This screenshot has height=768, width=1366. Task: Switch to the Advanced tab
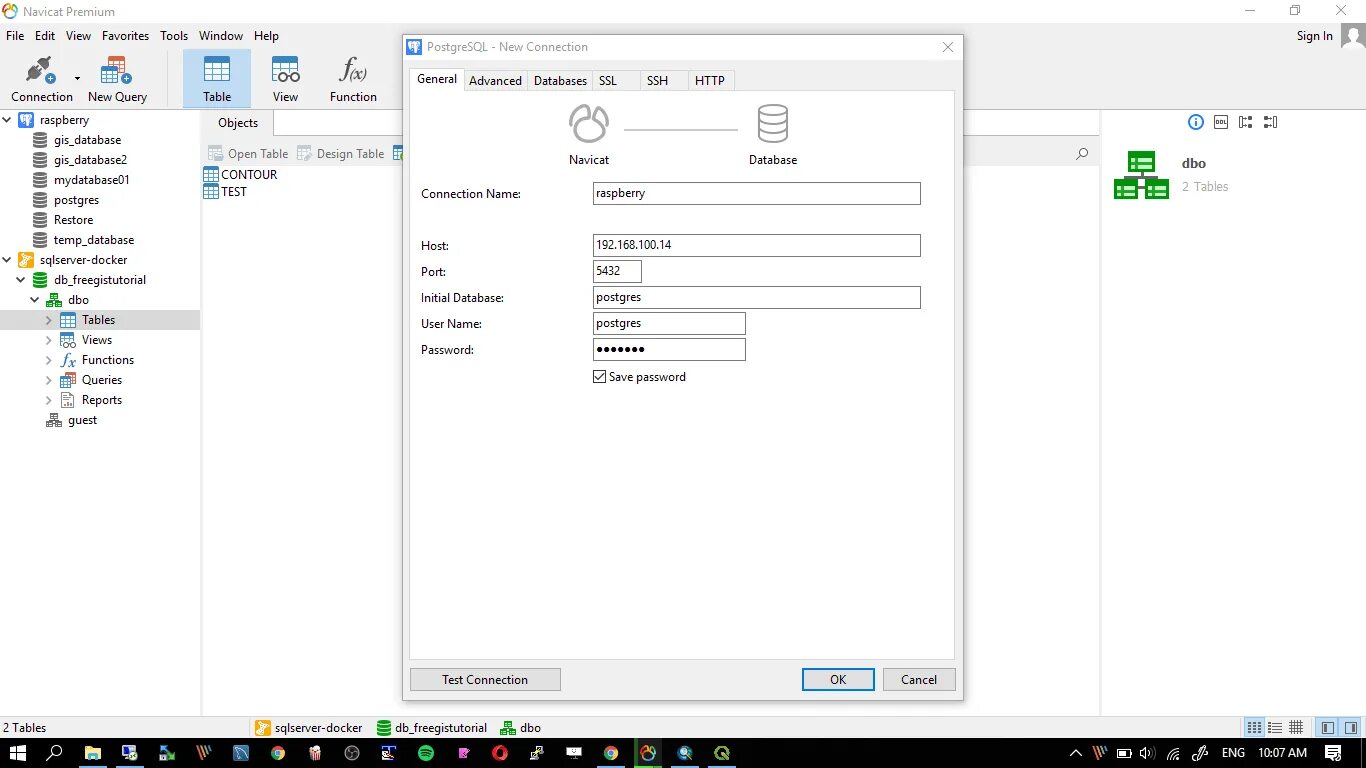pos(495,80)
